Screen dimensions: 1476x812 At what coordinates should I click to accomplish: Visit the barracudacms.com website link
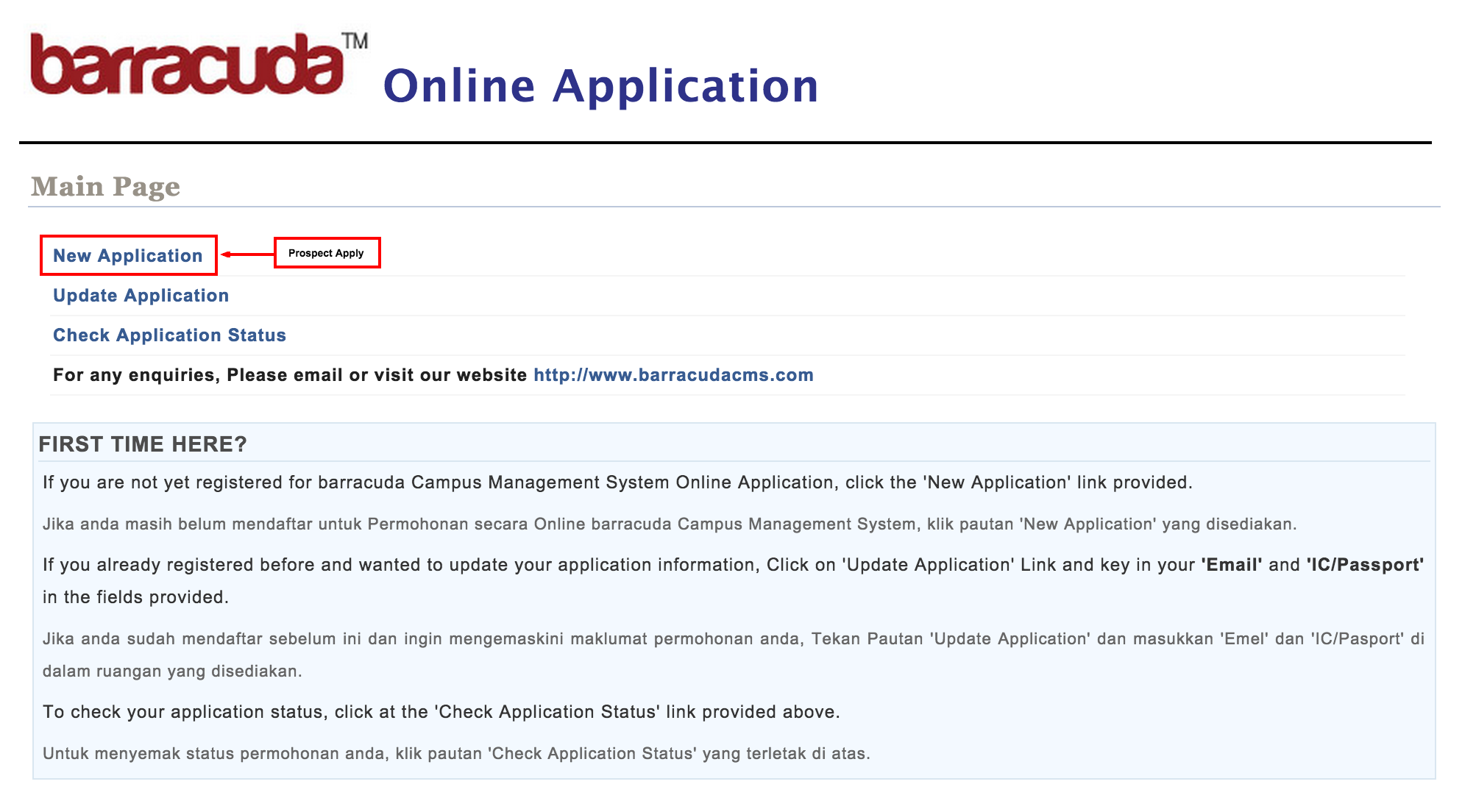pyautogui.click(x=673, y=375)
